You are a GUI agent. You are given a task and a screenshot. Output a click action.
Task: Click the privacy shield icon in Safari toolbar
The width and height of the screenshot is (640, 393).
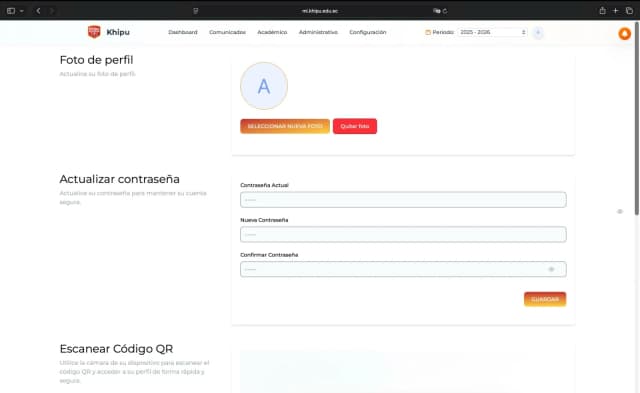(196, 11)
